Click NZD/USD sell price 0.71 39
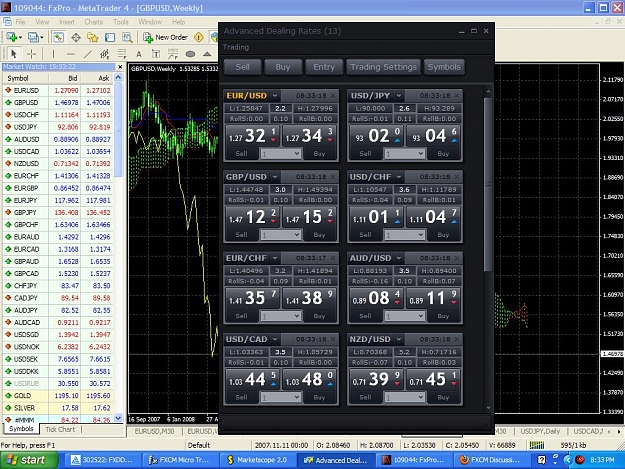 coord(377,379)
